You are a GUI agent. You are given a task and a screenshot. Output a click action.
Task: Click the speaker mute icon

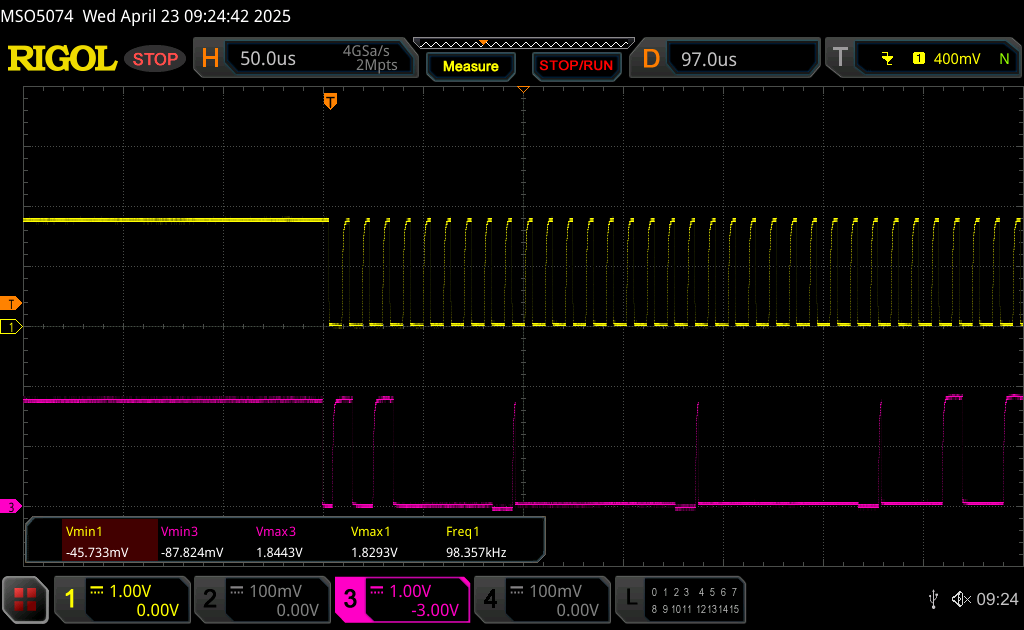click(x=961, y=599)
